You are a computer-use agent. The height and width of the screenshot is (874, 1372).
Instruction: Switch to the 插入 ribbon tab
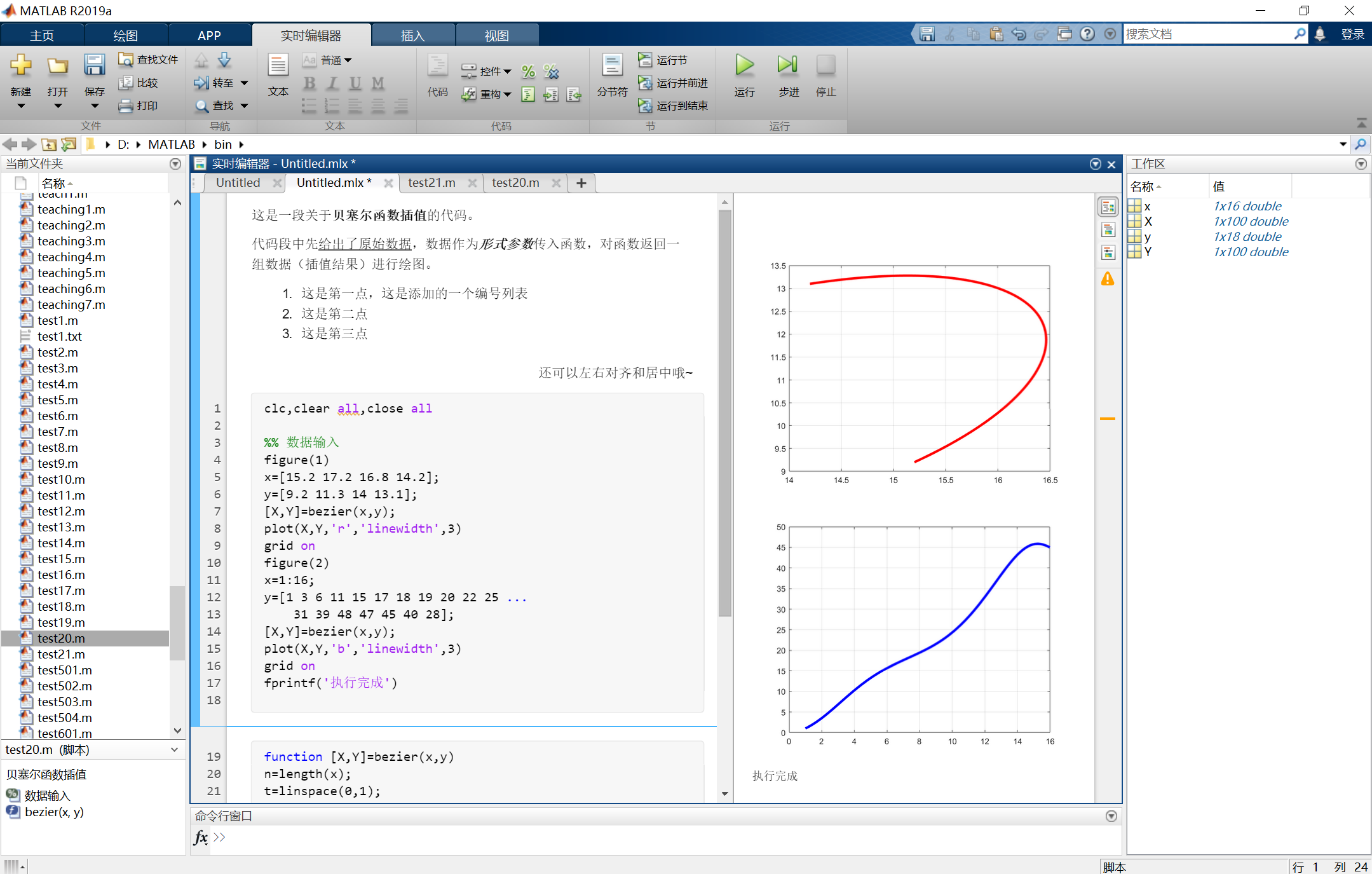pyautogui.click(x=412, y=36)
